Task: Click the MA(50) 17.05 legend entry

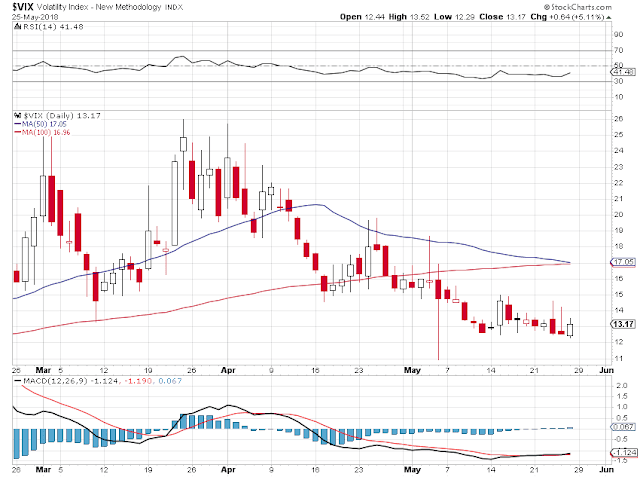Action: click(x=40, y=124)
